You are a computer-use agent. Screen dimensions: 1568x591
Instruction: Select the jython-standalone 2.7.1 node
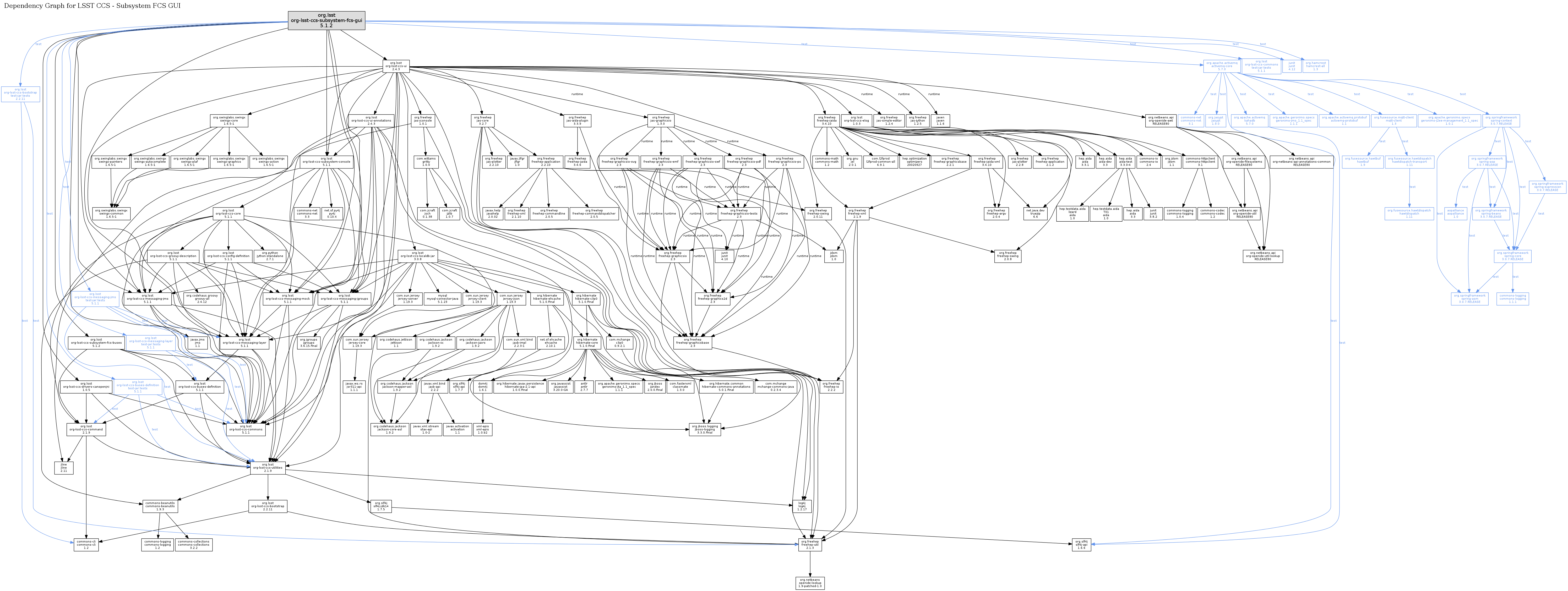[x=270, y=256]
